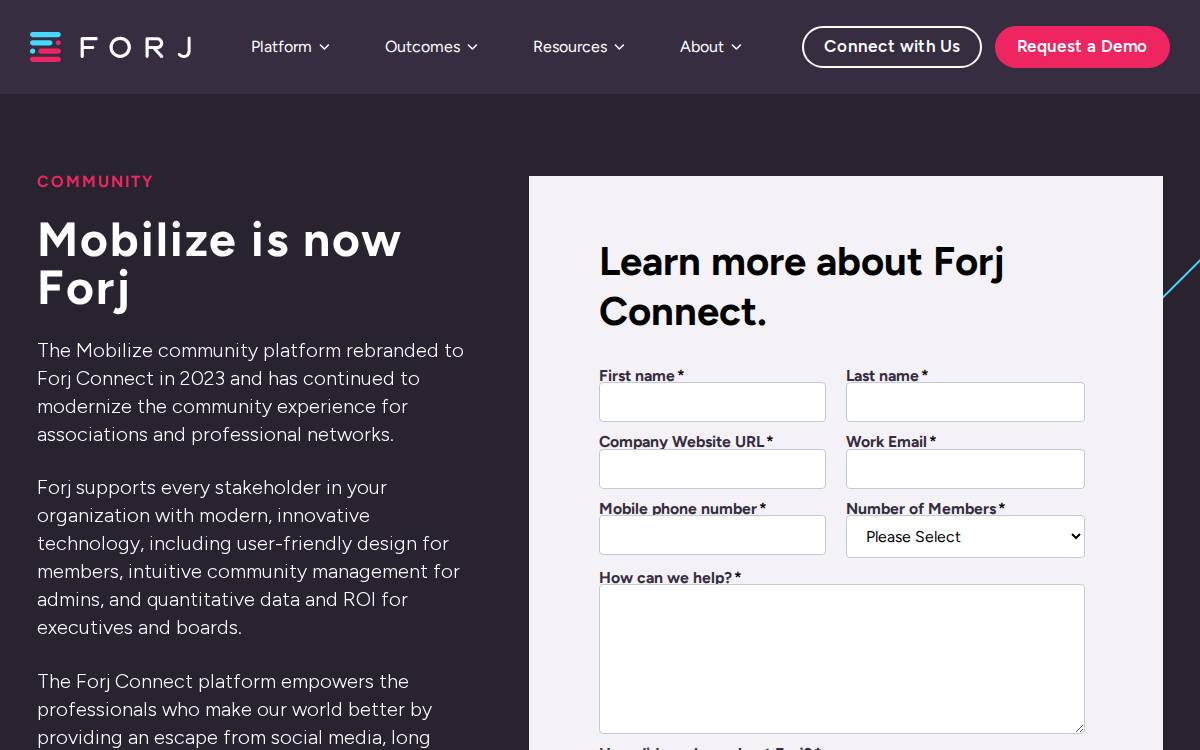Click the Learn more about Forj Connect heading
This screenshot has height=750, width=1200.
801,286
